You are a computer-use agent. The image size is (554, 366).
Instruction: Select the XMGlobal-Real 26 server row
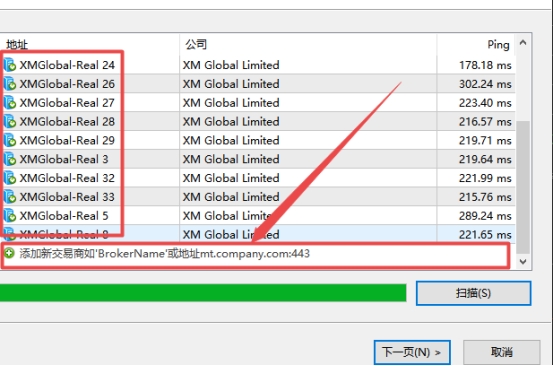click(258, 84)
